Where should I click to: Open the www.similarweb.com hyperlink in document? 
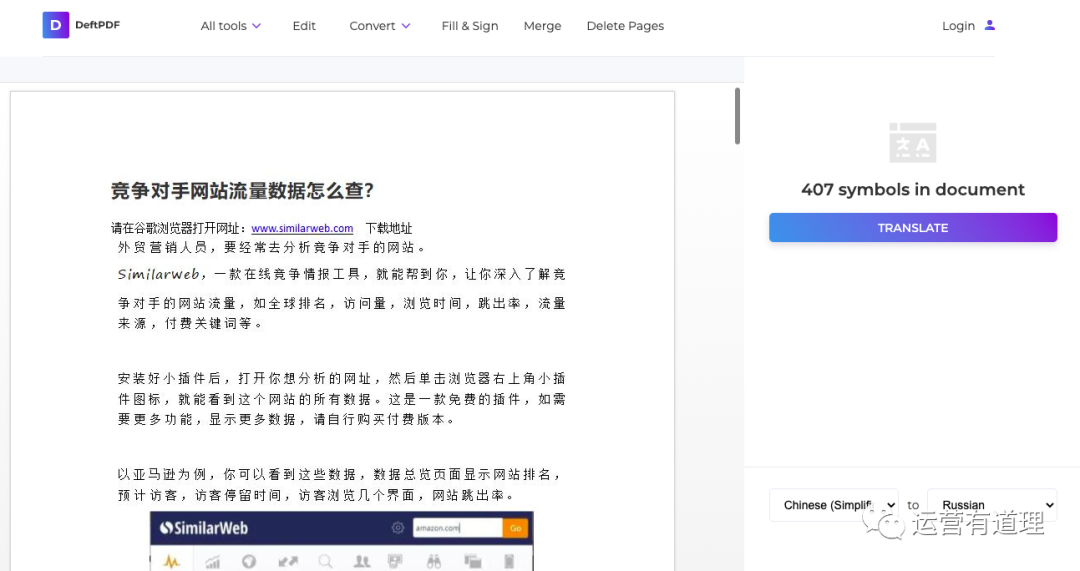302,228
